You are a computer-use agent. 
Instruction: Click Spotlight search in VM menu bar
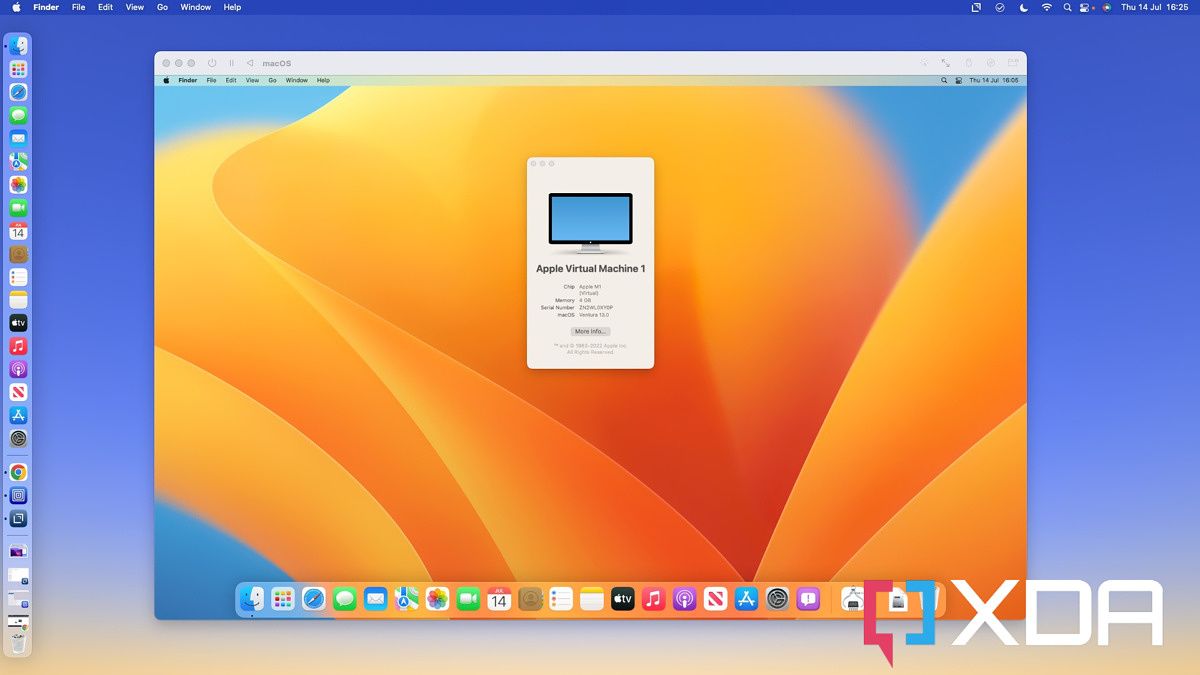[x=944, y=80]
